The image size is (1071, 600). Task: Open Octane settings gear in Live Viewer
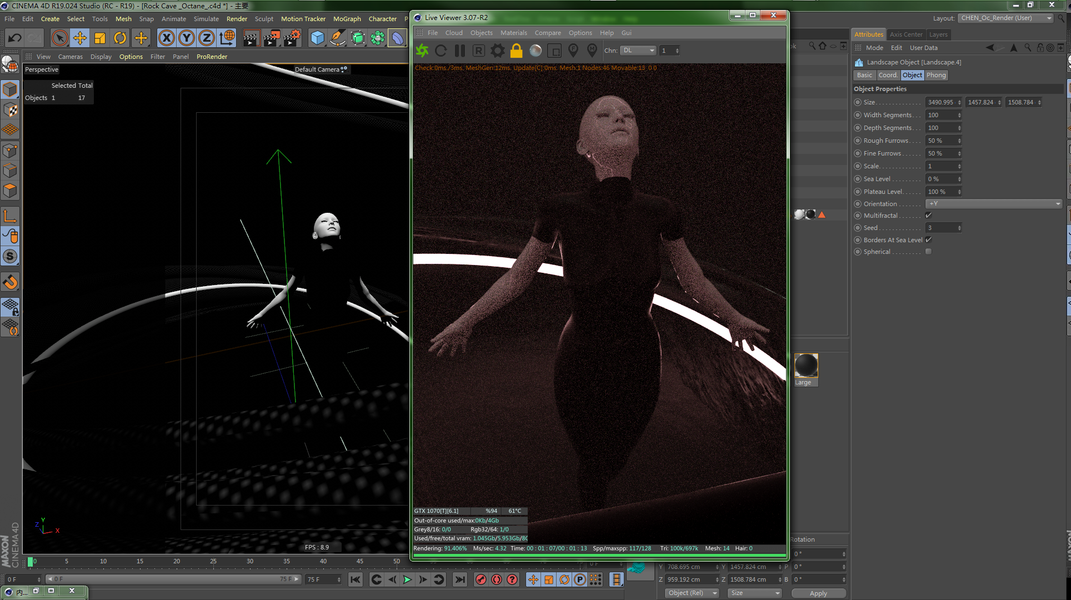[x=498, y=51]
